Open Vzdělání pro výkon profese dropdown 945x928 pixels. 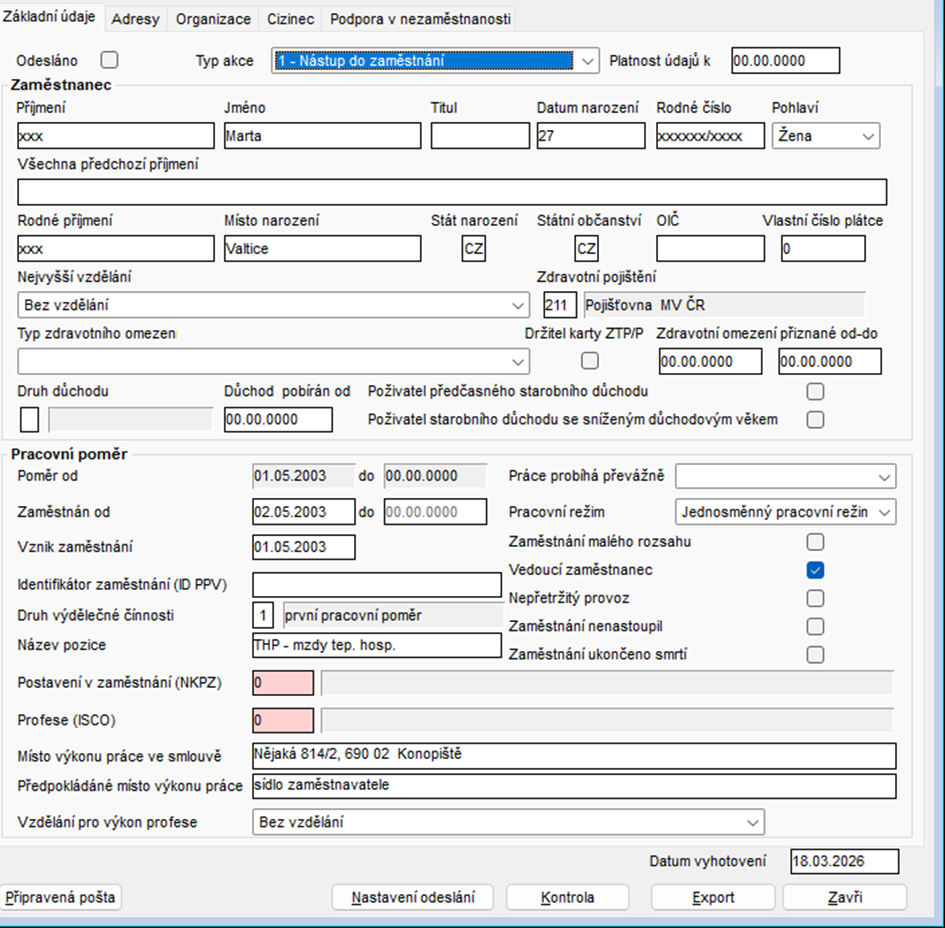pos(508,823)
